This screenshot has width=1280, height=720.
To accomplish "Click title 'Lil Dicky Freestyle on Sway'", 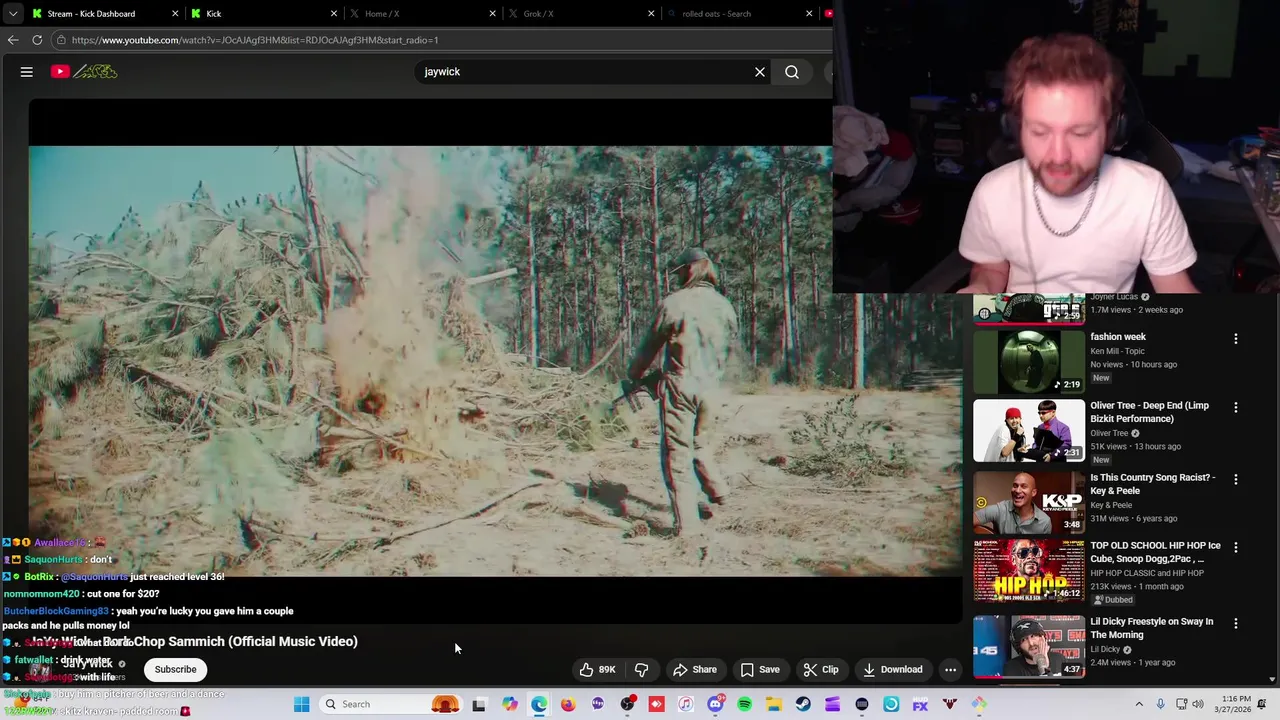I will click(1152, 627).
